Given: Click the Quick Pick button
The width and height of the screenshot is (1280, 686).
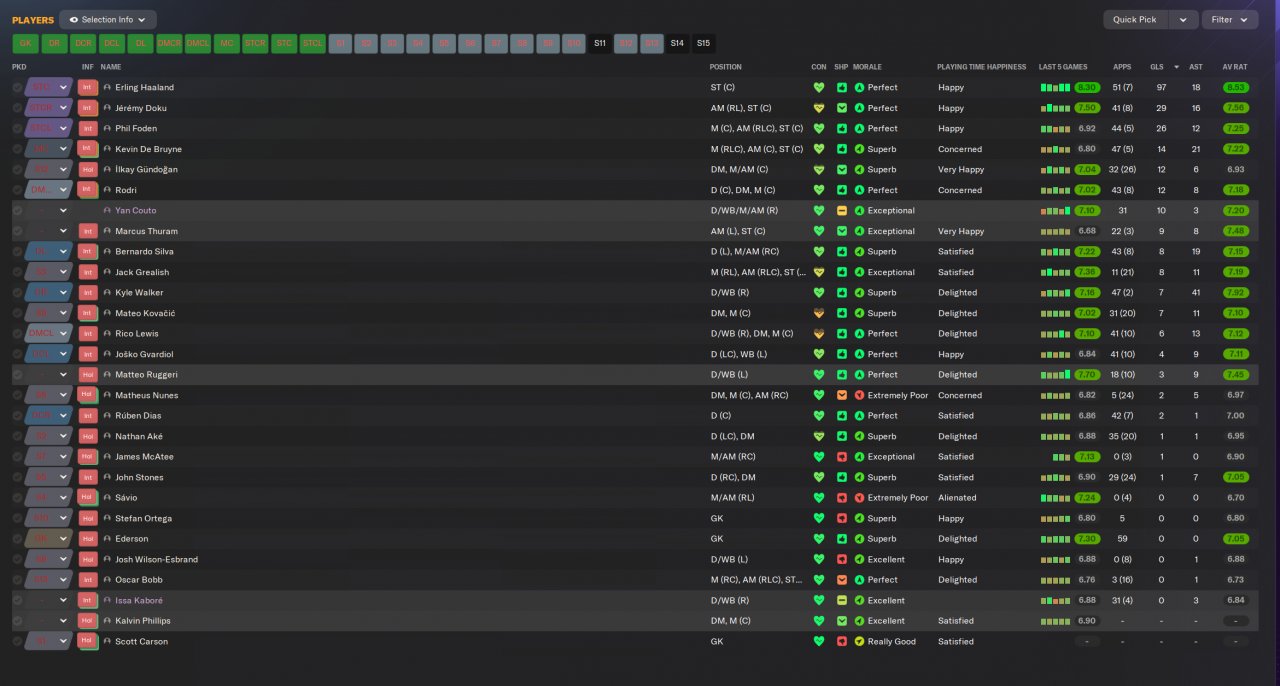Looking at the screenshot, I should coord(1135,19).
